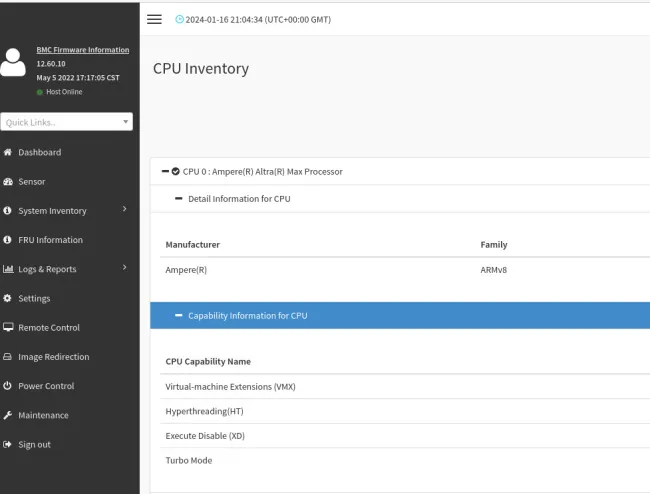This screenshot has width=650, height=494.
Task: Click the Maintenance wrench icon
Action: coord(8,415)
